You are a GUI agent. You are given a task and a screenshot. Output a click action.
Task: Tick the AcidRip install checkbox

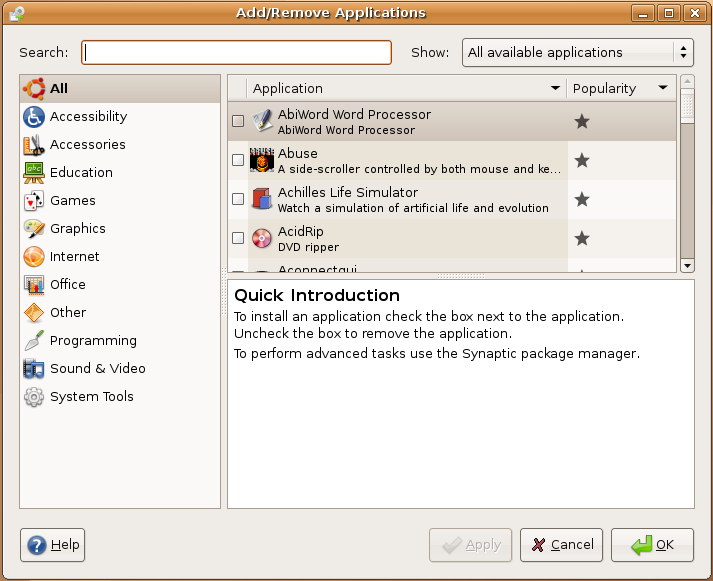(x=238, y=238)
